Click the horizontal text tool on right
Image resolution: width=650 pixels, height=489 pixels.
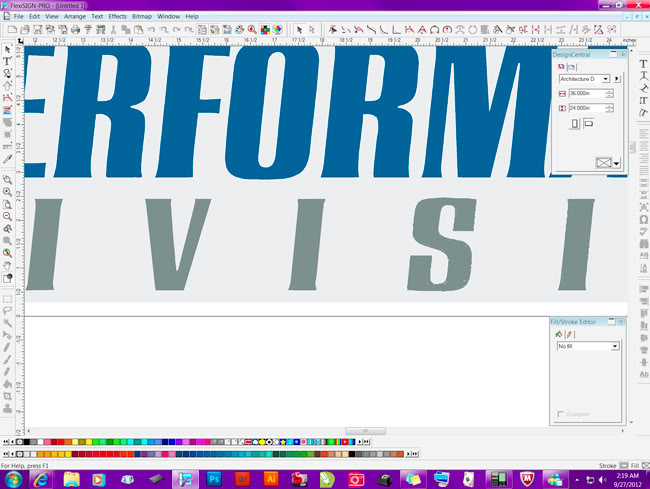click(643, 64)
